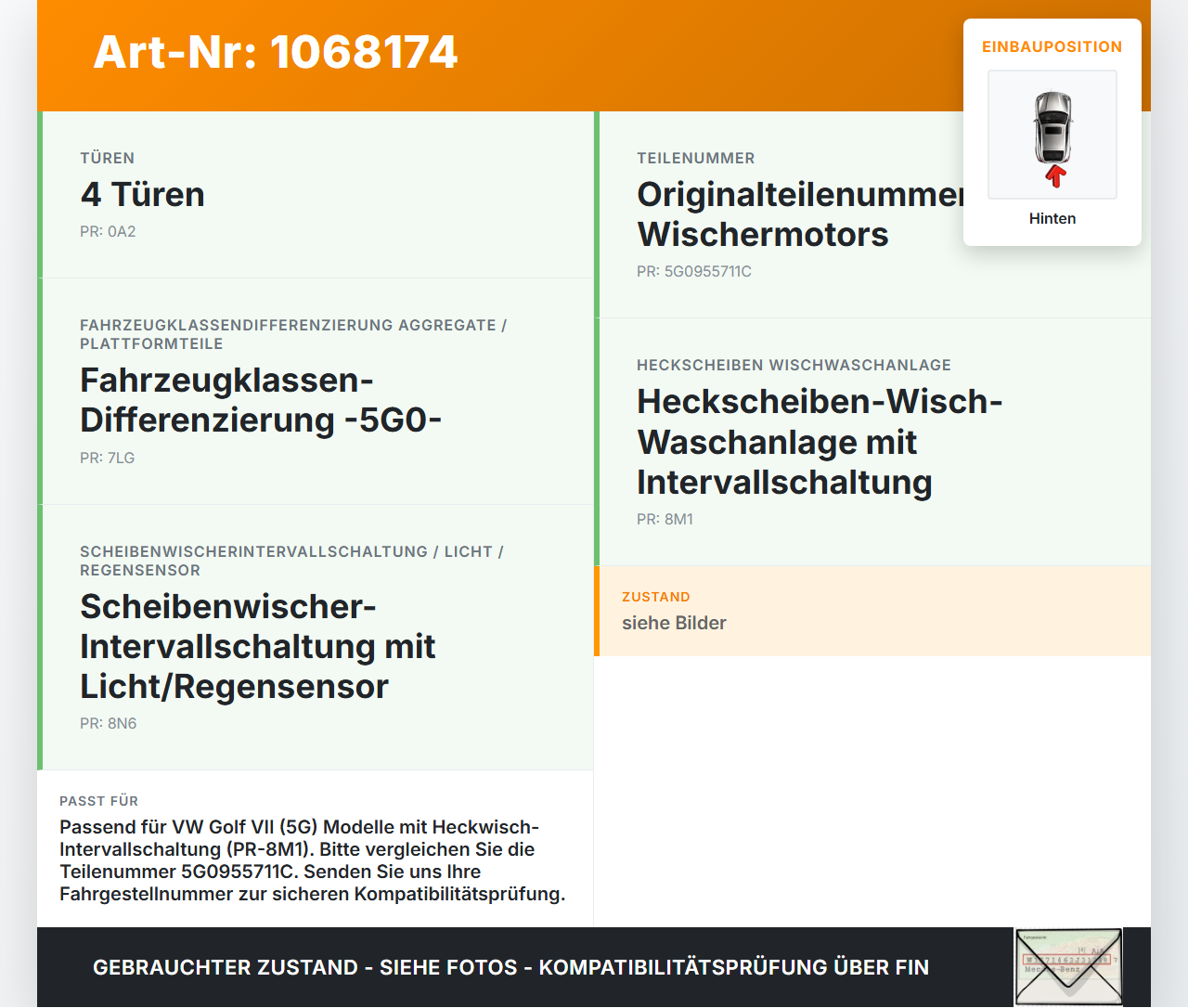Select the '4 Türen' value
The image size is (1188, 1008).
(x=142, y=194)
